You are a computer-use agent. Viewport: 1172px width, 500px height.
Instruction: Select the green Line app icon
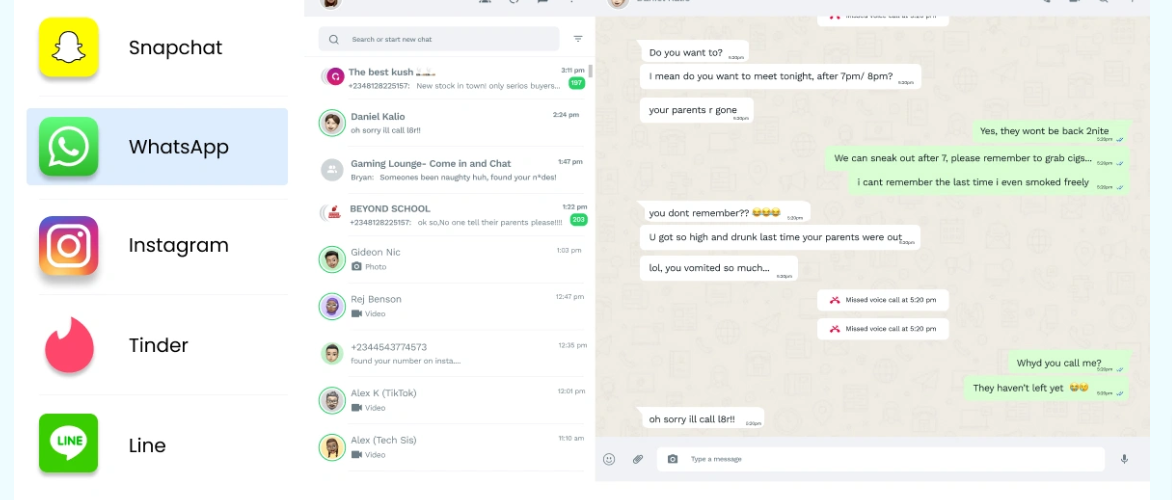69,443
